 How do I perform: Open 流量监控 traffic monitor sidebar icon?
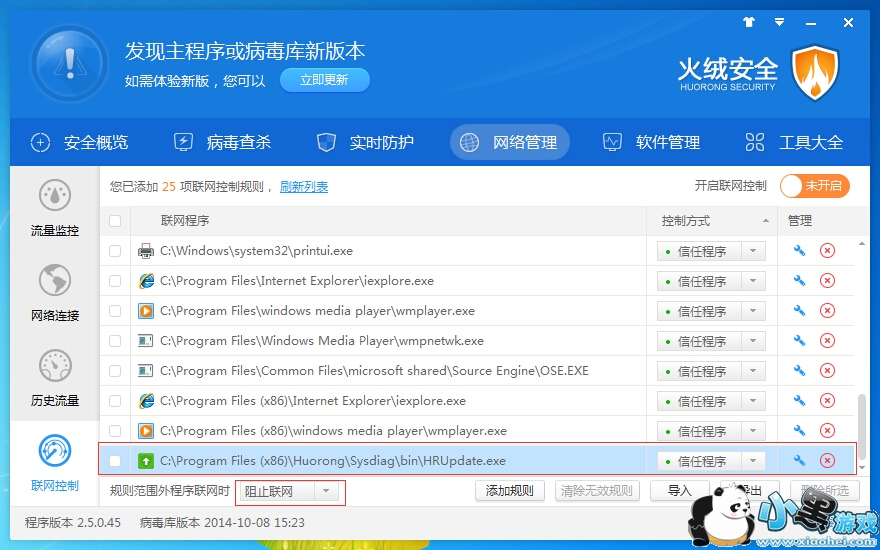pos(54,207)
